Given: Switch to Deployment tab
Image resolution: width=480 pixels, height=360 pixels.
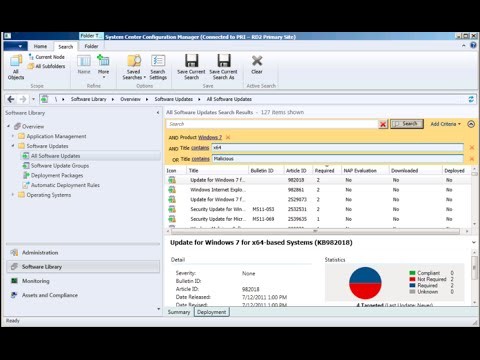Looking at the screenshot, I should (212, 312).
